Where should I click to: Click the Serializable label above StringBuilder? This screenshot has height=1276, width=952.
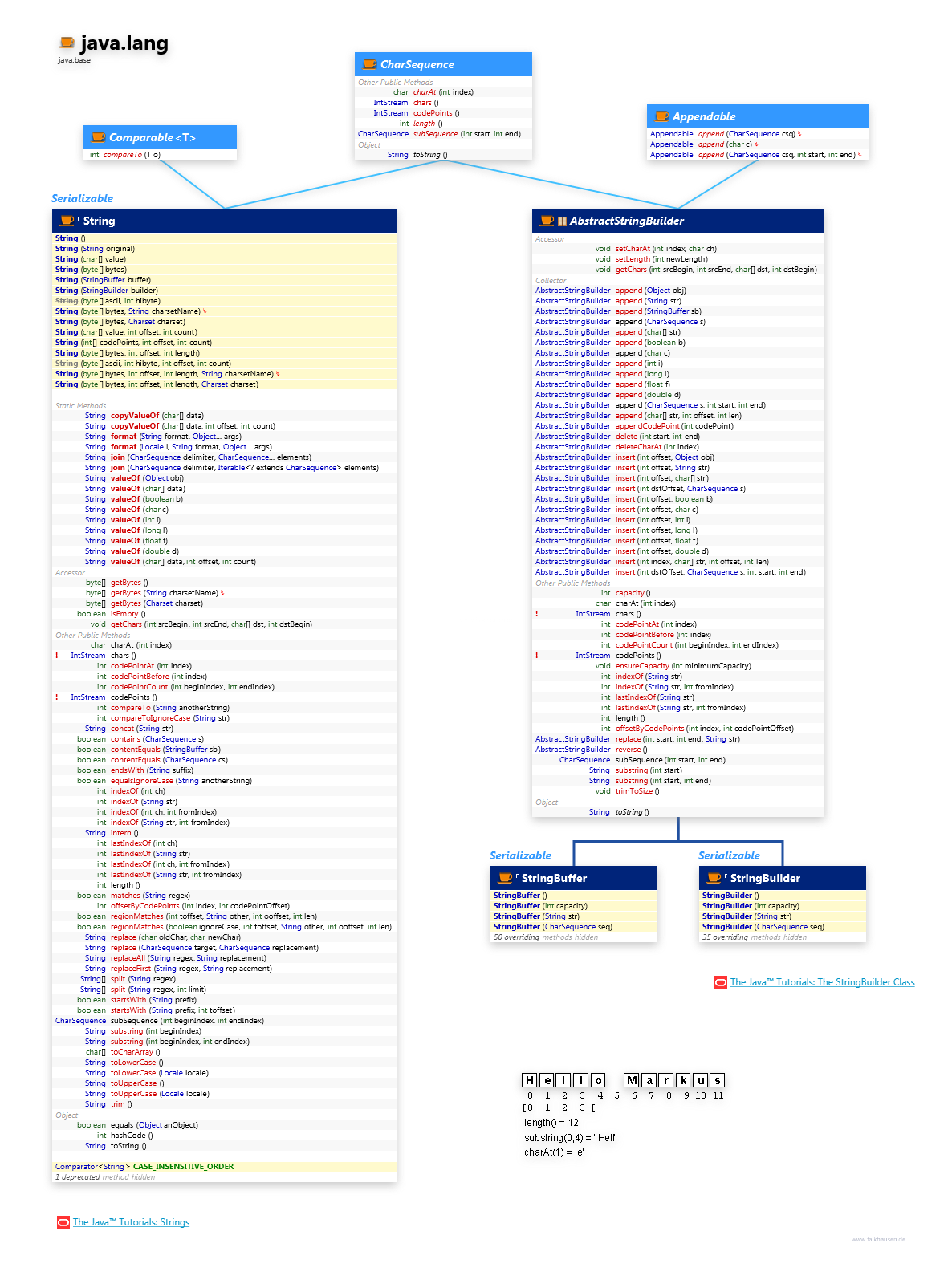point(729,855)
